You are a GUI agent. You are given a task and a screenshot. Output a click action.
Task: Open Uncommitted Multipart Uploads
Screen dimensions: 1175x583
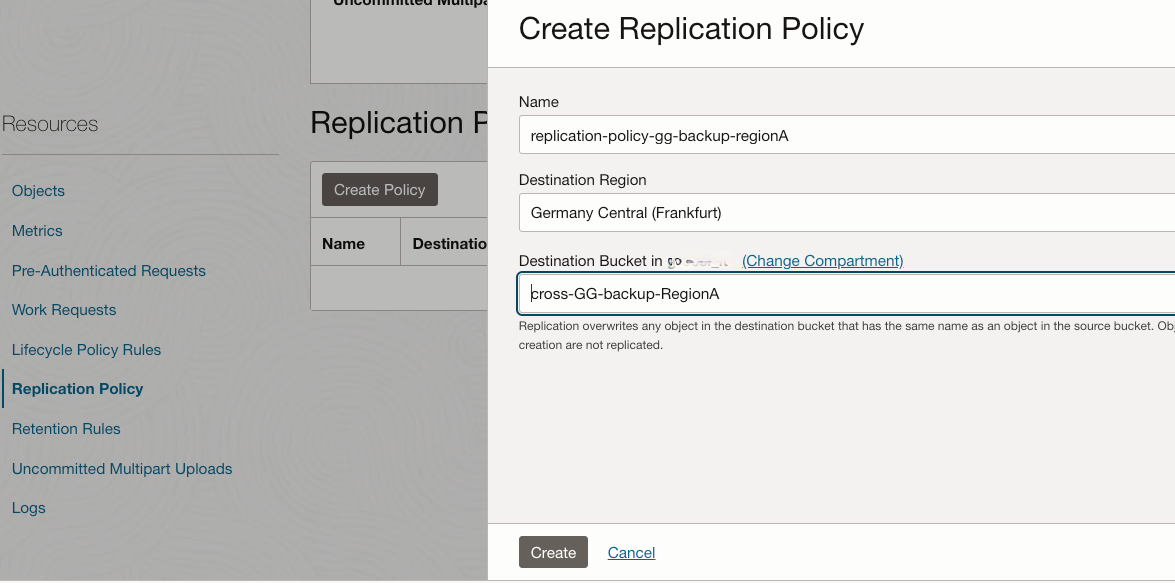[122, 468]
